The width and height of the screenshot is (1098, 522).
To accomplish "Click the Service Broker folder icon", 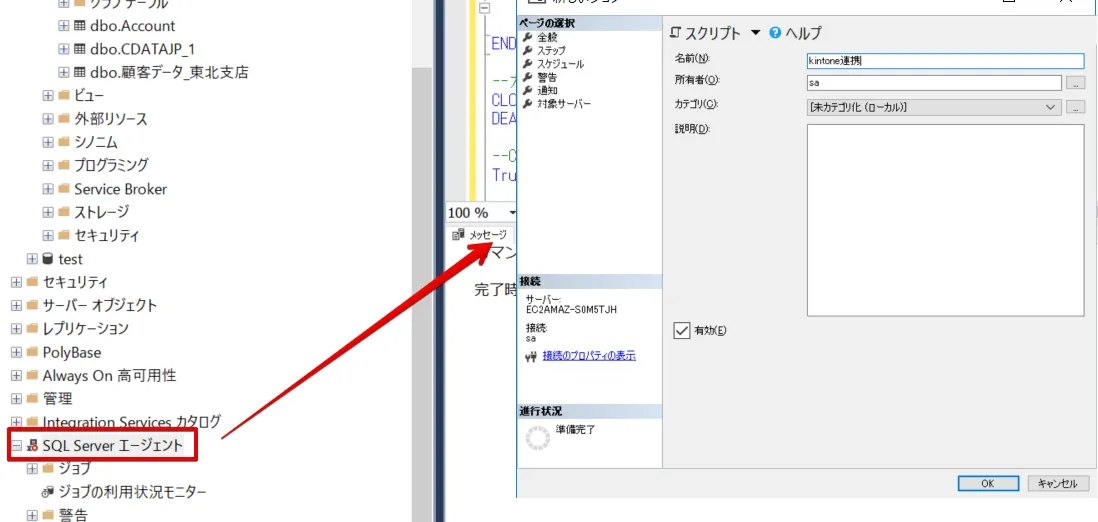I will coord(64,189).
